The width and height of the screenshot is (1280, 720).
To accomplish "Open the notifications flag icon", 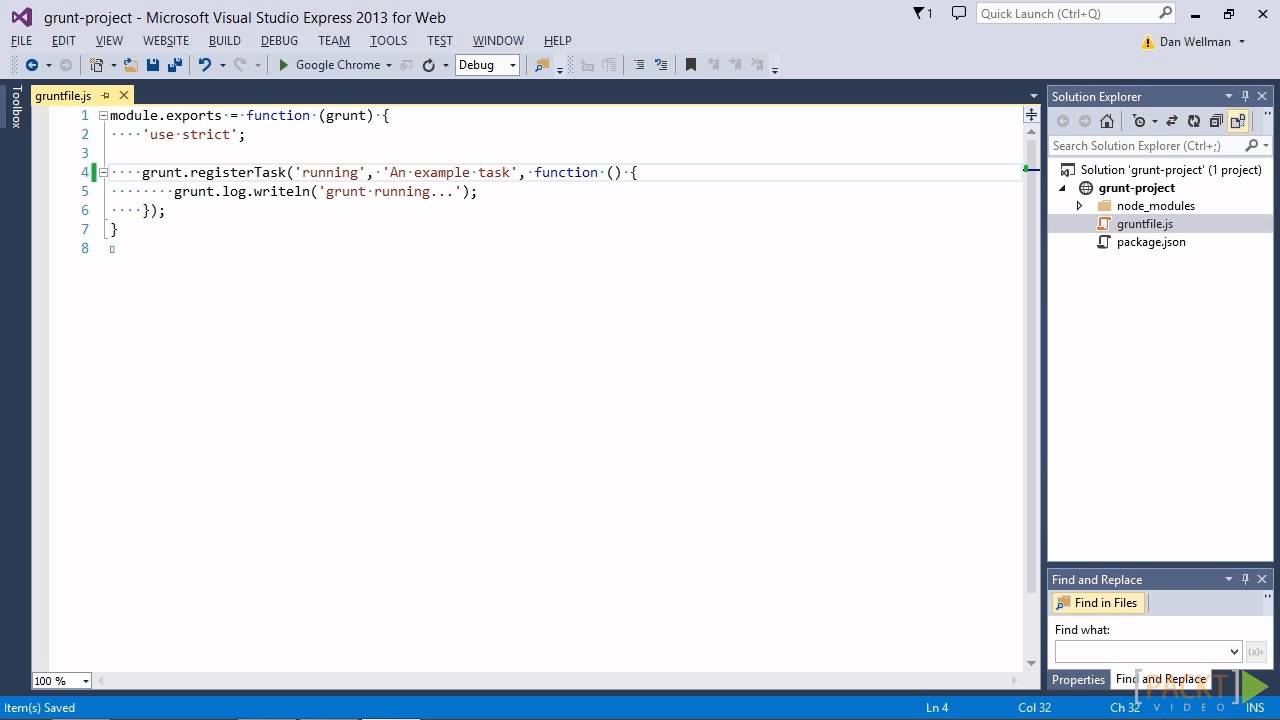I will [920, 13].
